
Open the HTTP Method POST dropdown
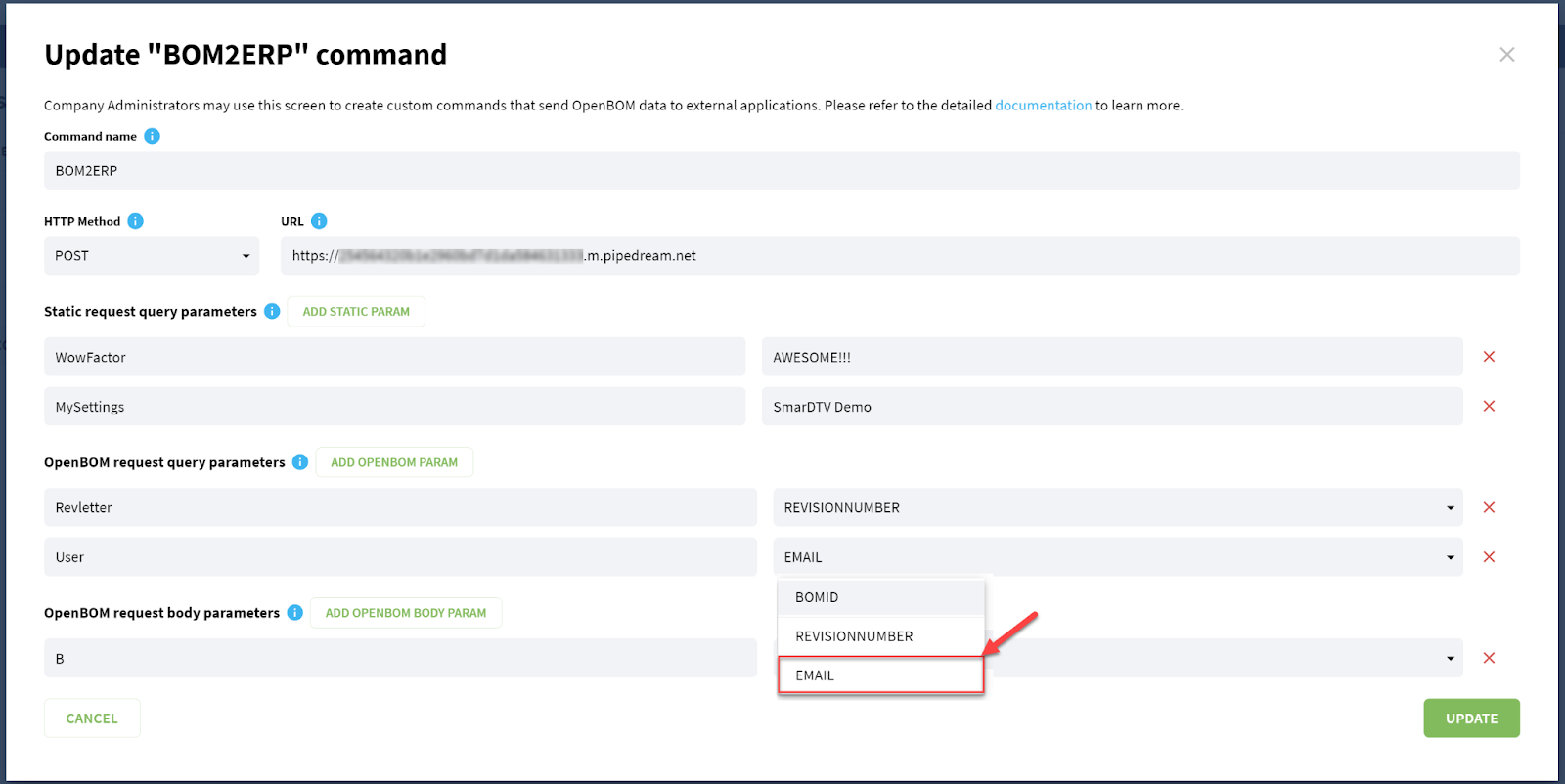point(152,255)
